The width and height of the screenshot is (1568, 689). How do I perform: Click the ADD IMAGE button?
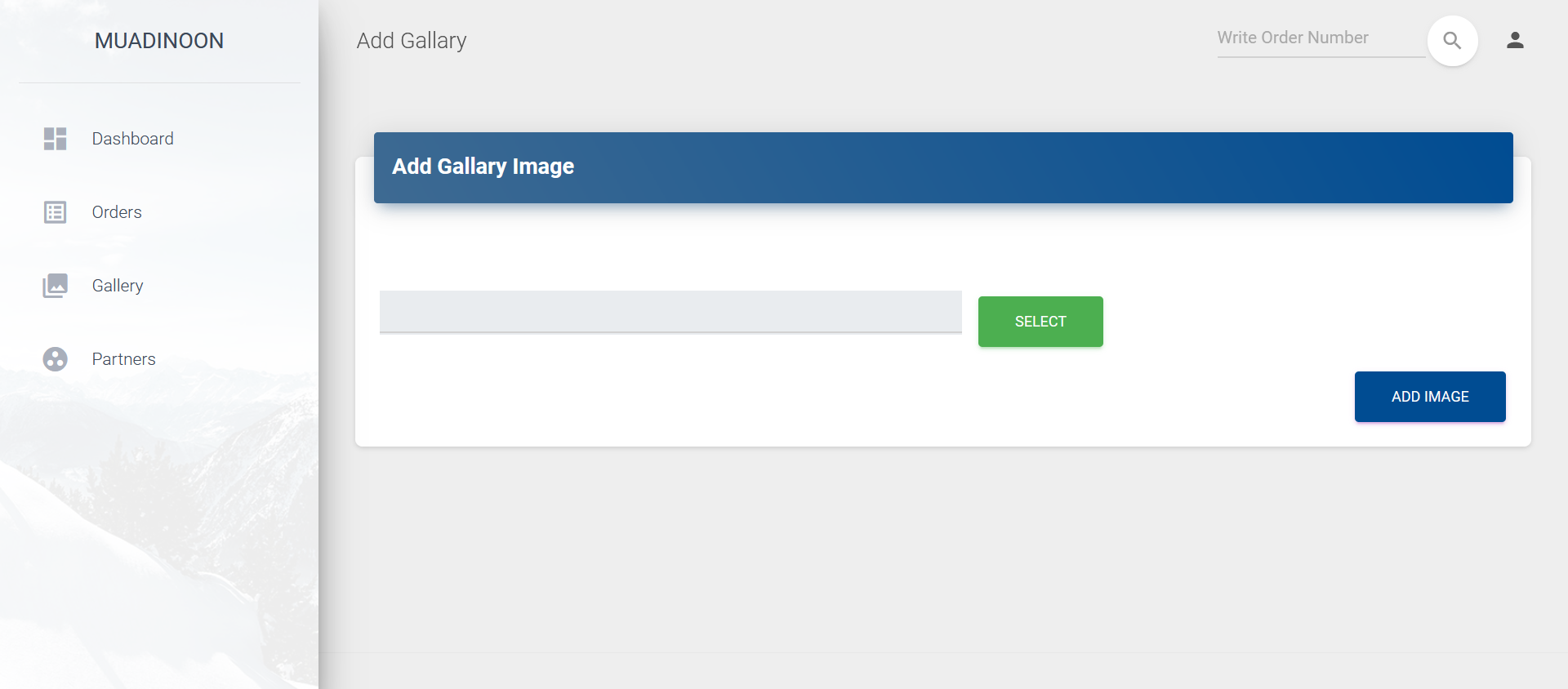[1430, 397]
